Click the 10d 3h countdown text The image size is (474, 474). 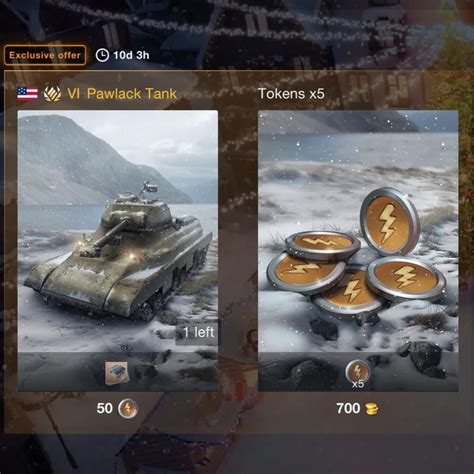(x=131, y=55)
